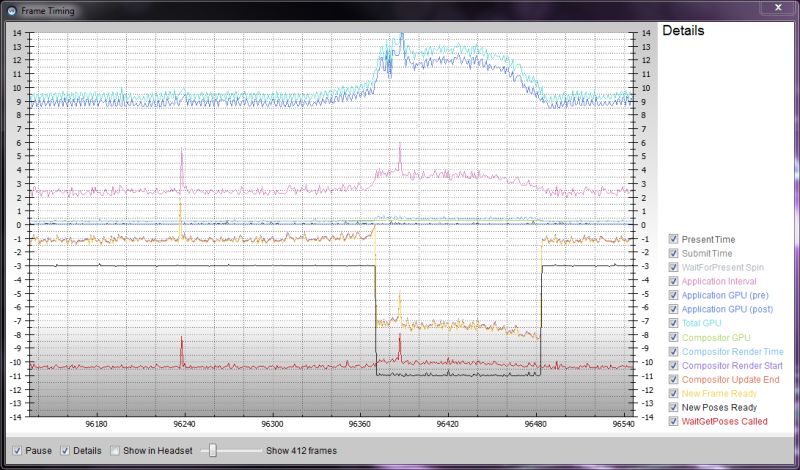Hide the New Frame Ready series
800x470 pixels.
[673, 393]
